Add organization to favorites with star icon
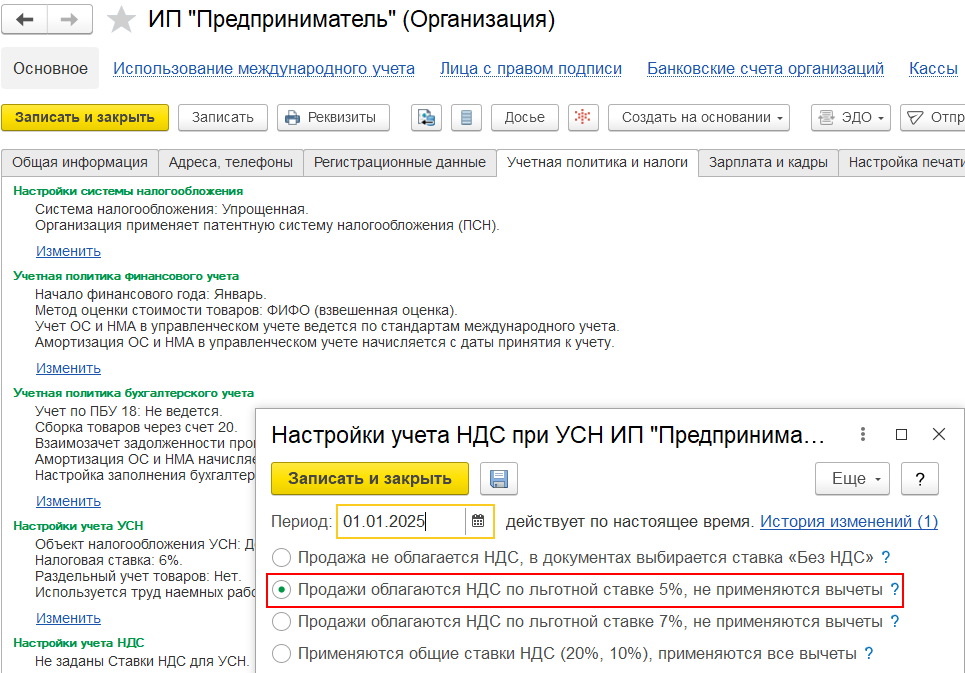This screenshot has height=673, width=965. pos(121,20)
